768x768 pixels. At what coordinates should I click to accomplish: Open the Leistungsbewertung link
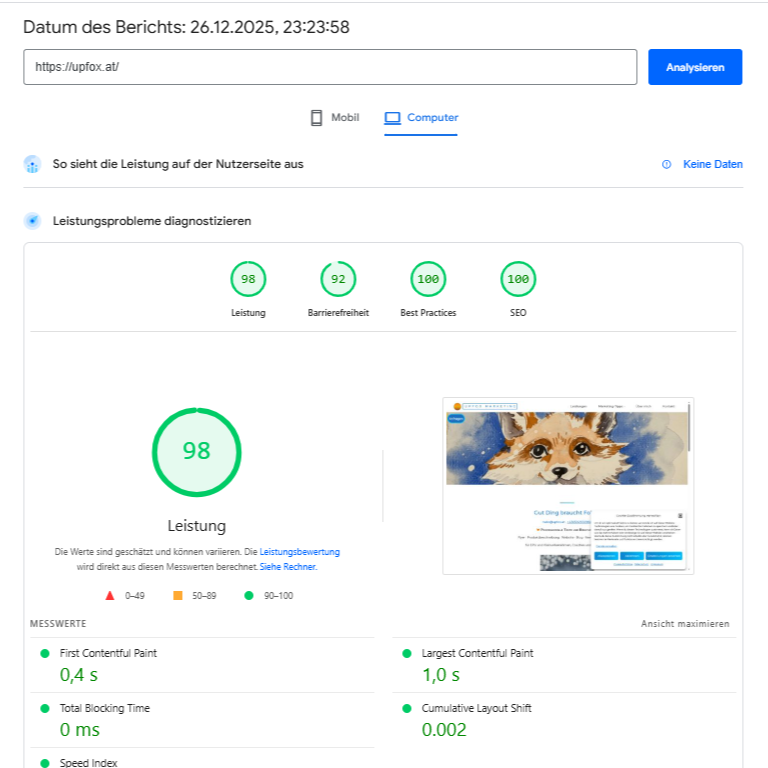[299, 551]
